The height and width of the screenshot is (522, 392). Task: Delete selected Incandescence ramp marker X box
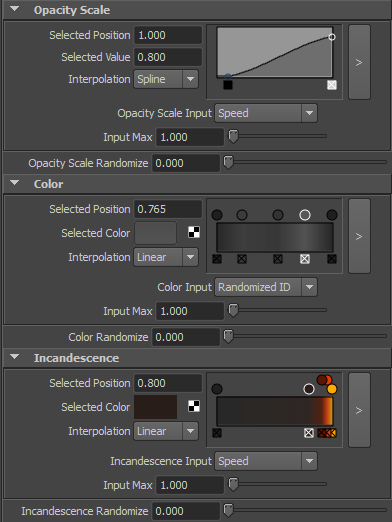(x=309, y=433)
